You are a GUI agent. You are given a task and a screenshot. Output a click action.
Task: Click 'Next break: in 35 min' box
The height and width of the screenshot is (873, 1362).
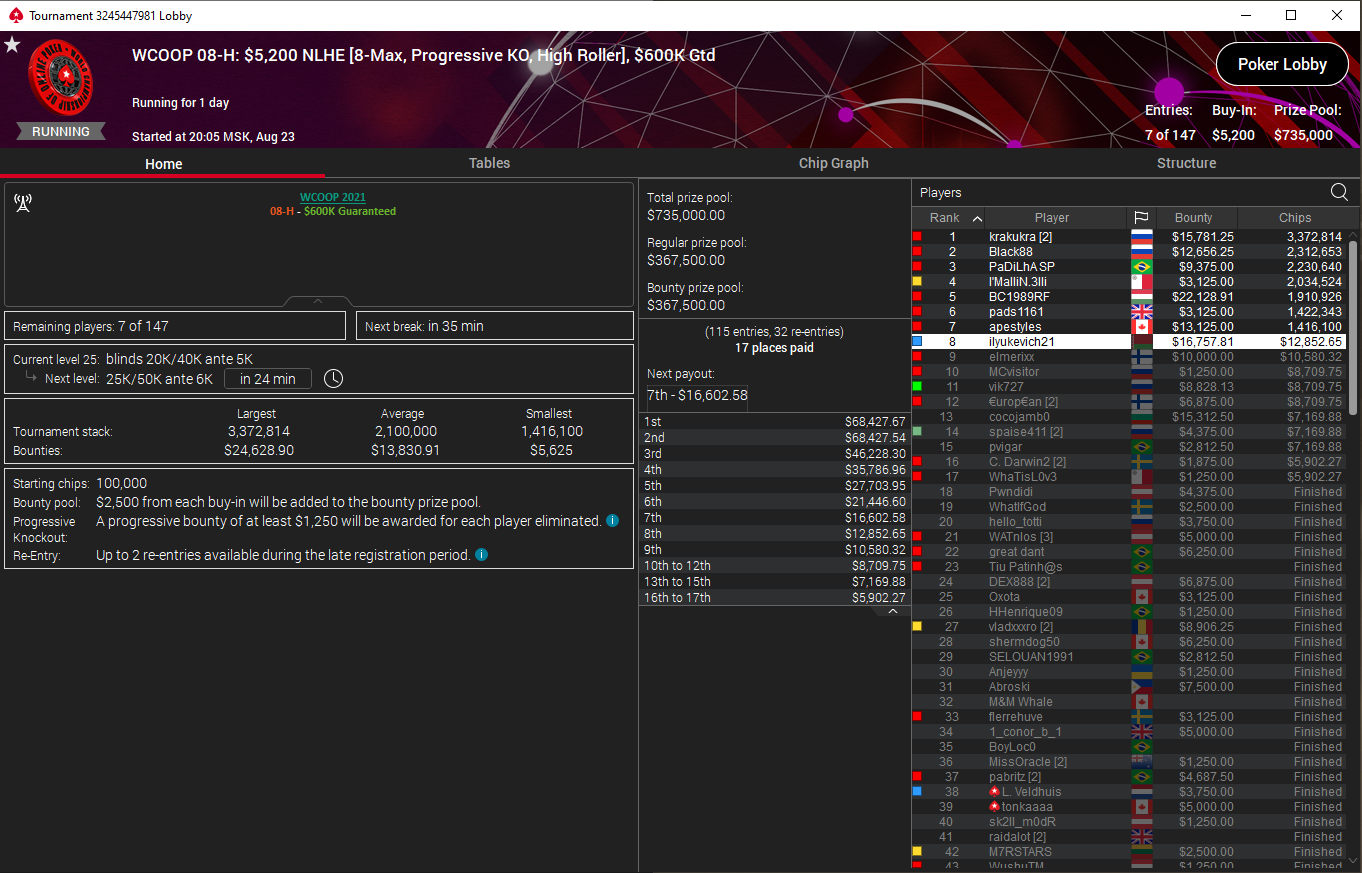click(x=494, y=326)
